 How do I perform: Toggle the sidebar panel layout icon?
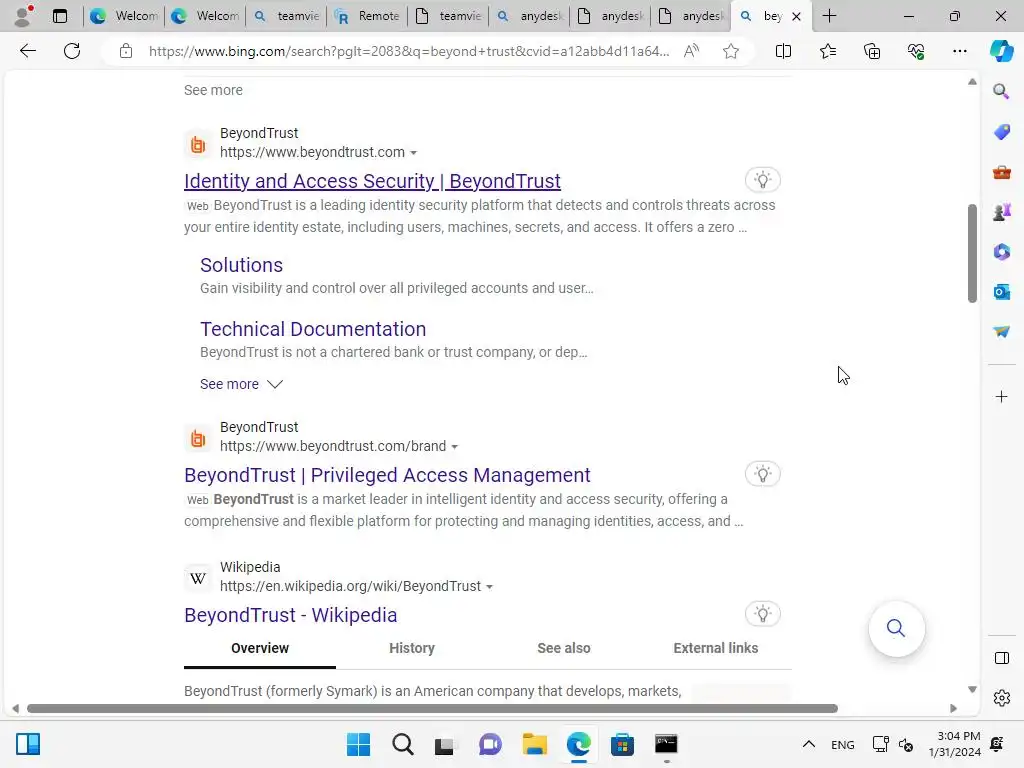pyautogui.click(x=1001, y=658)
